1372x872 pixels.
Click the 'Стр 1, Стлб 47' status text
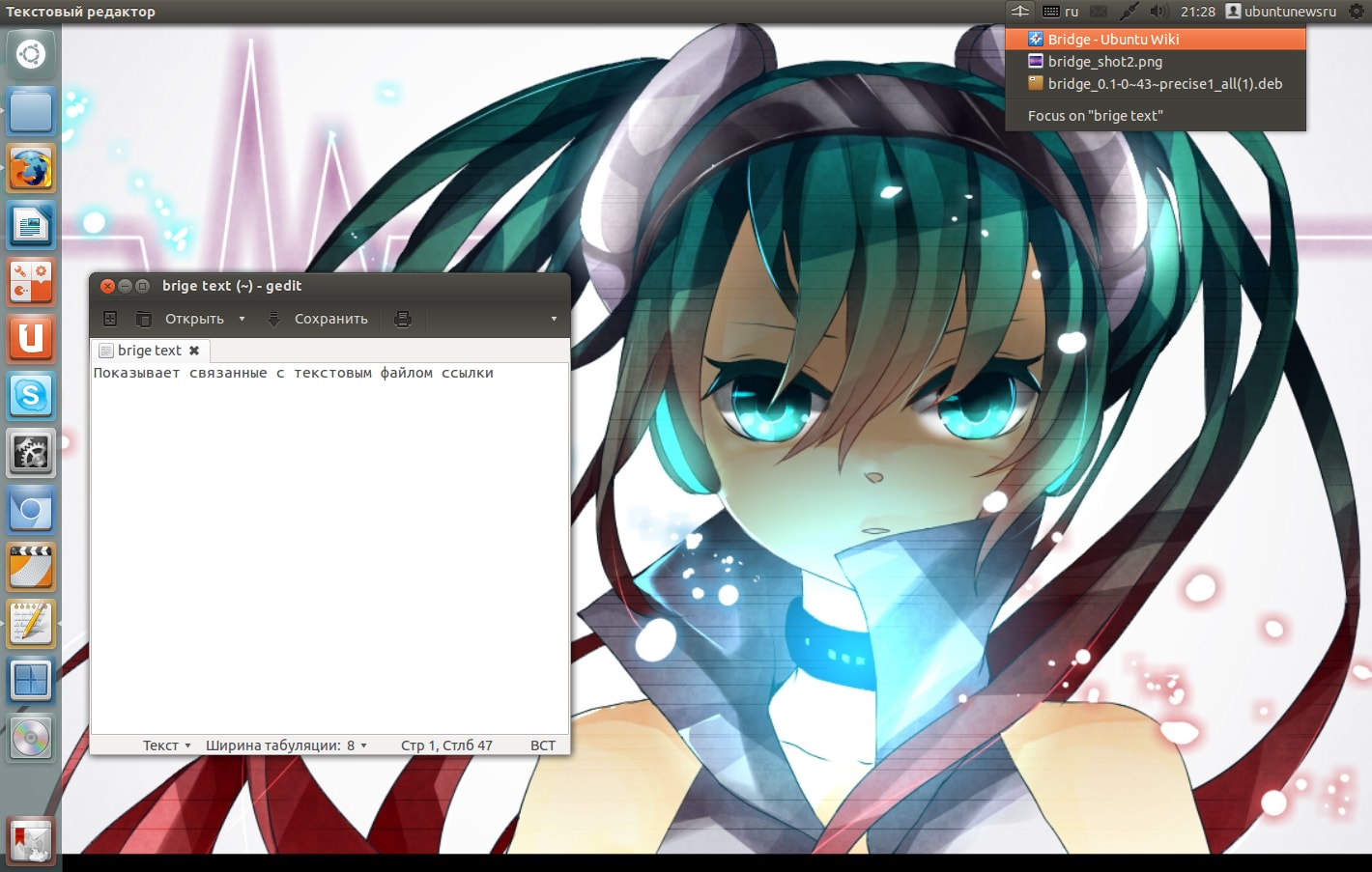[x=446, y=745]
